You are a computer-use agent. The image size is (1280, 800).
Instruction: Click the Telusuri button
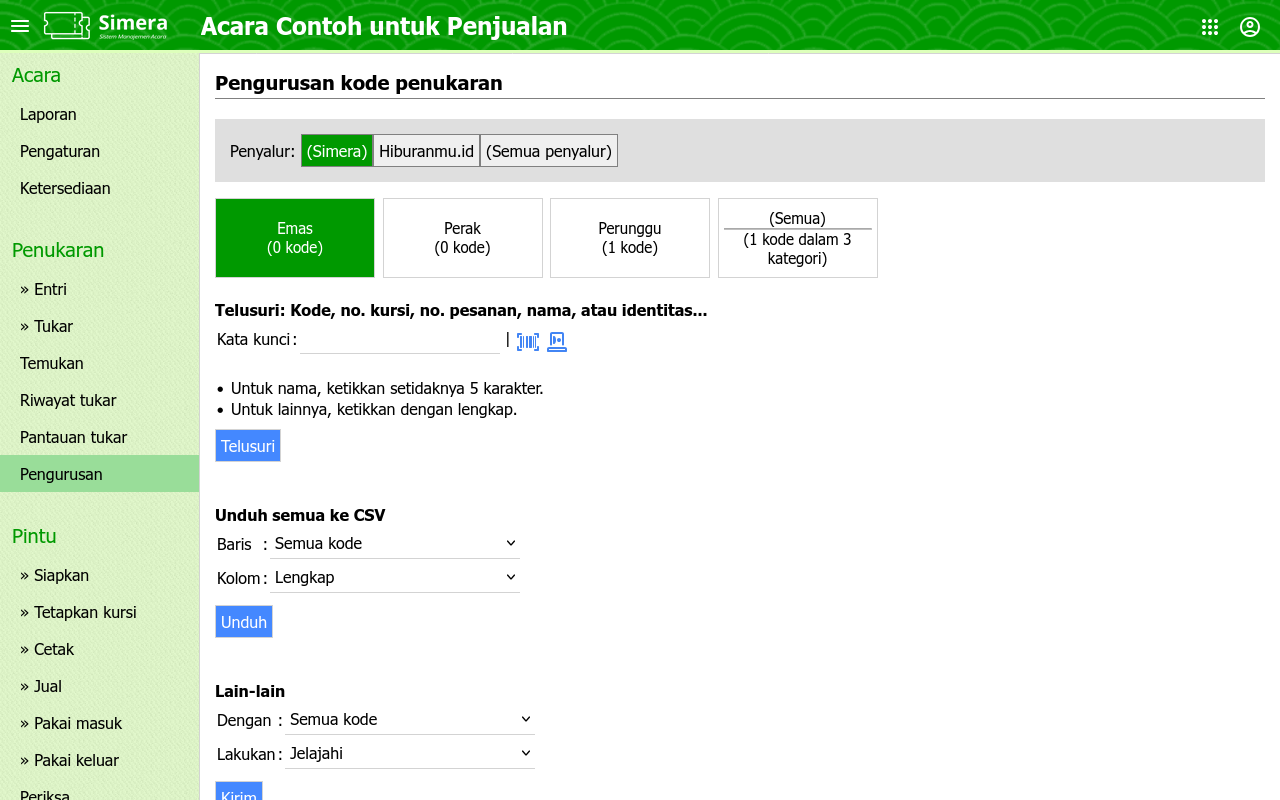pyautogui.click(x=248, y=446)
